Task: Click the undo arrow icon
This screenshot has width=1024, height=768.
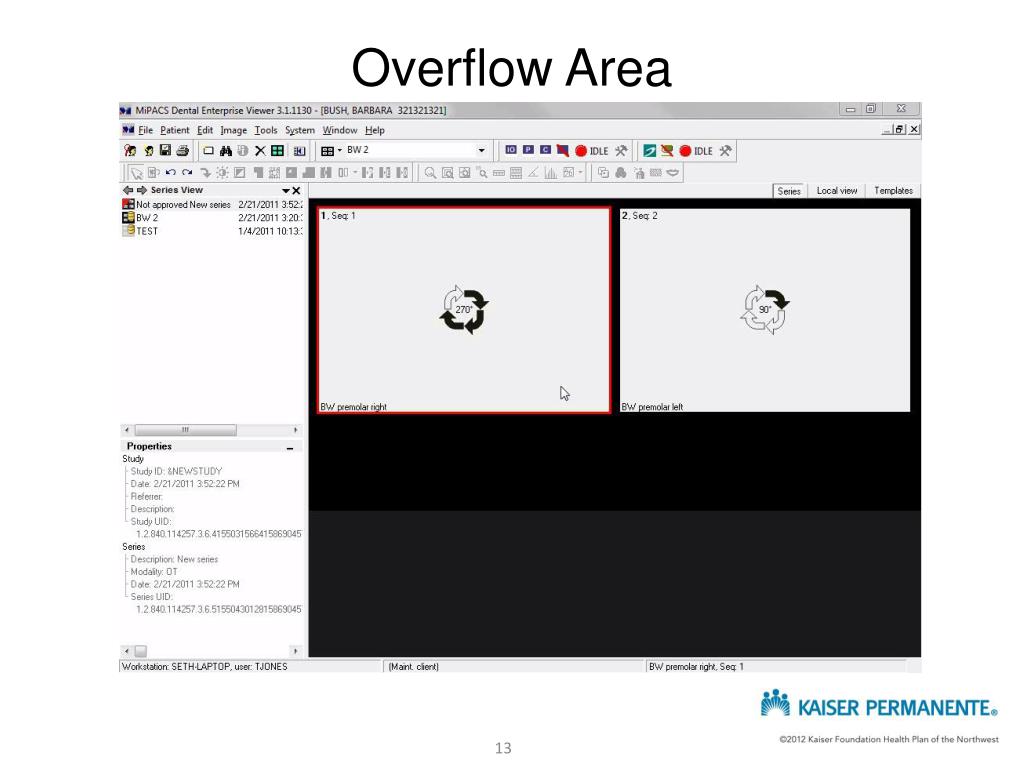Action: point(170,172)
